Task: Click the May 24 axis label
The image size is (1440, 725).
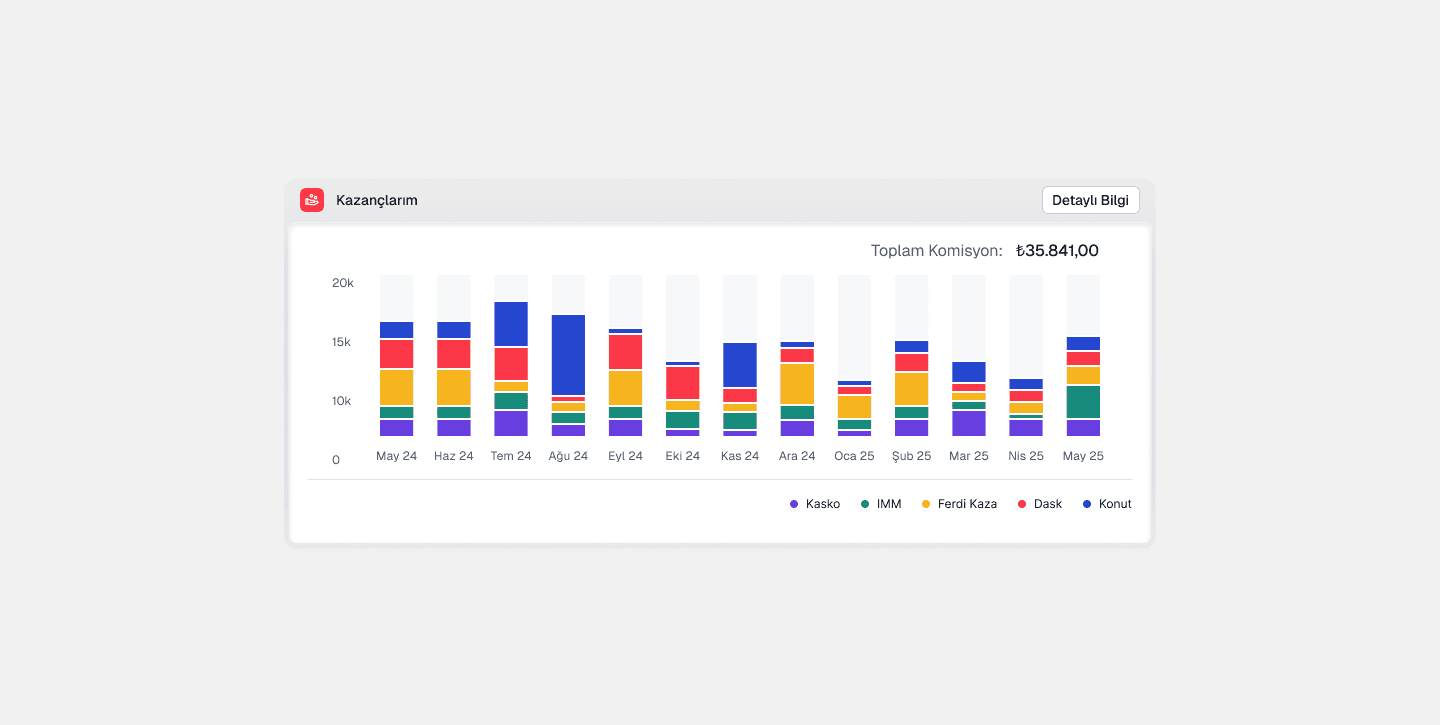Action: (x=396, y=456)
